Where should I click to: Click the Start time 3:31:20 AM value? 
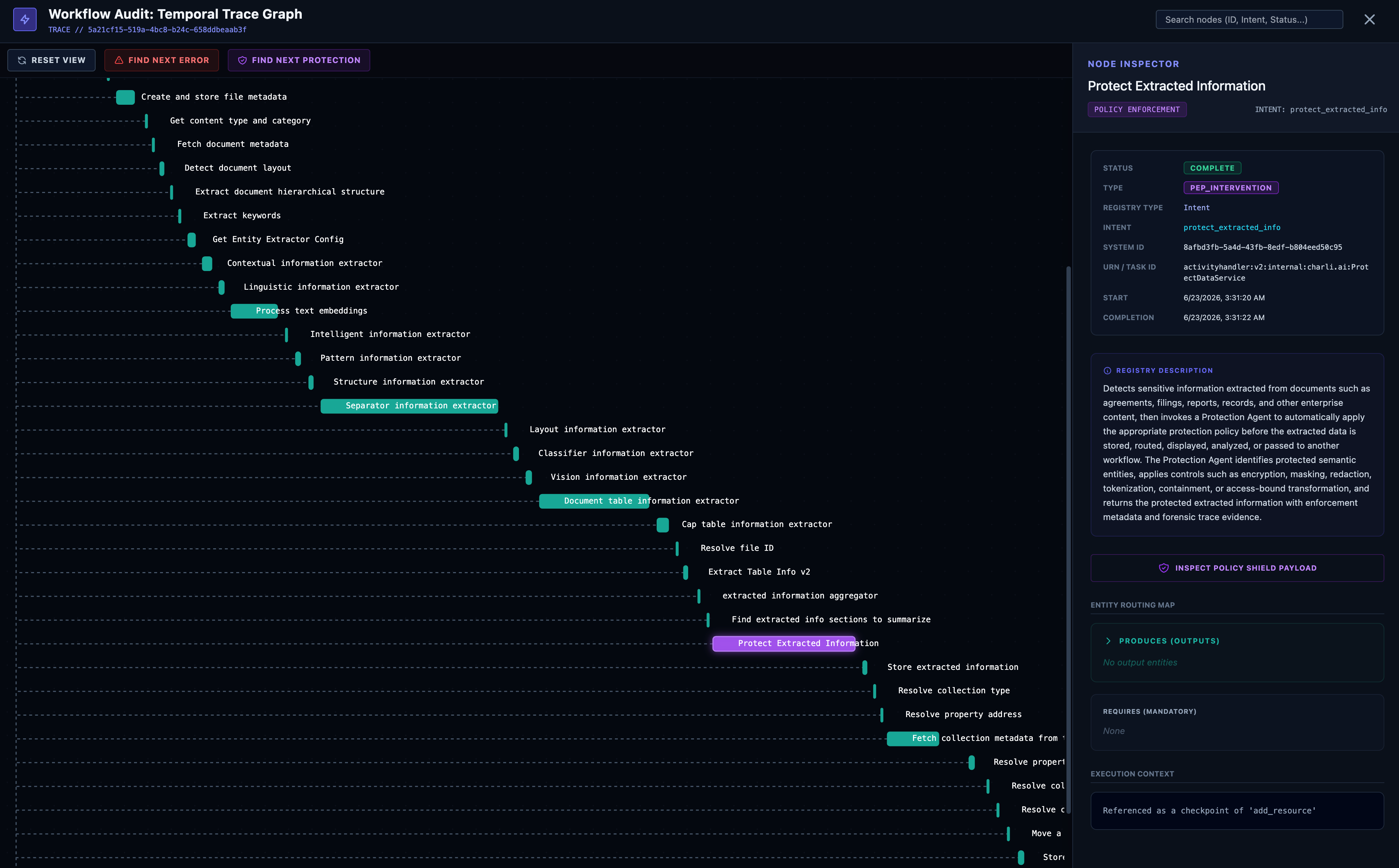pyautogui.click(x=1224, y=298)
